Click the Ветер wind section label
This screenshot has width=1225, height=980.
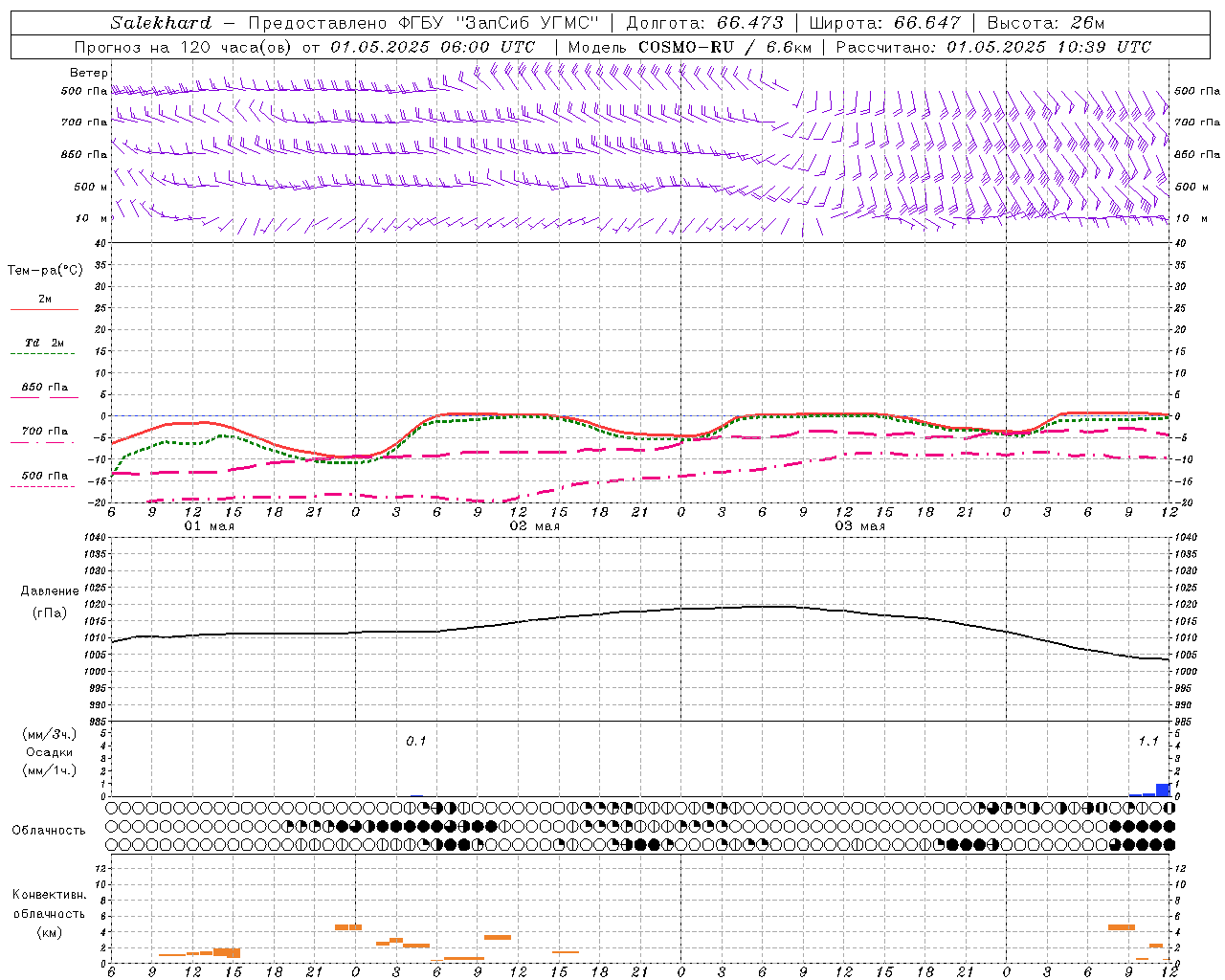[88, 73]
